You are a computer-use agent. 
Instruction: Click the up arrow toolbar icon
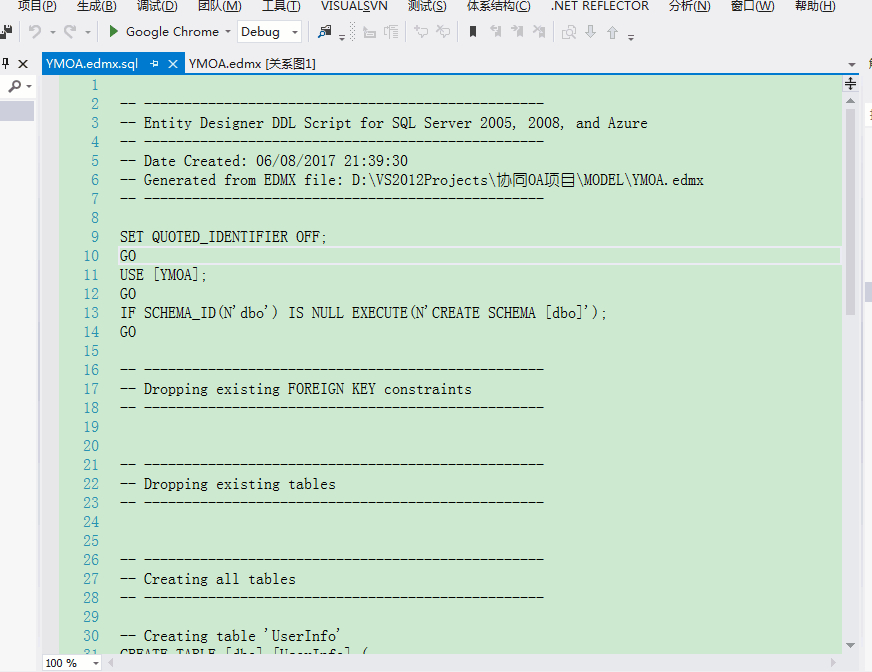click(612, 32)
